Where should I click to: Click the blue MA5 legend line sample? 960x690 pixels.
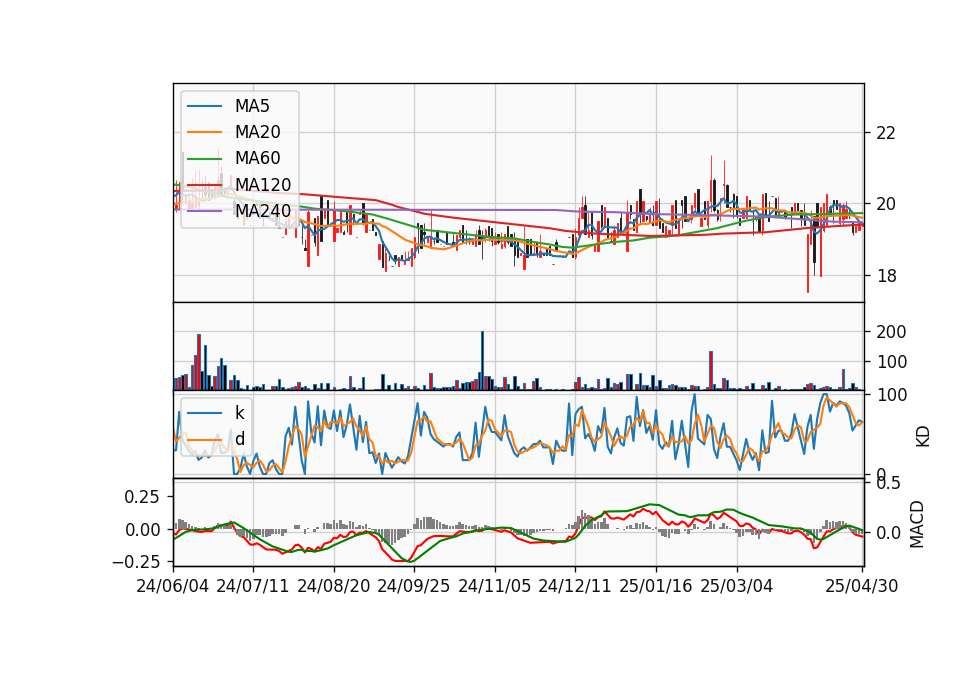[x=204, y=107]
